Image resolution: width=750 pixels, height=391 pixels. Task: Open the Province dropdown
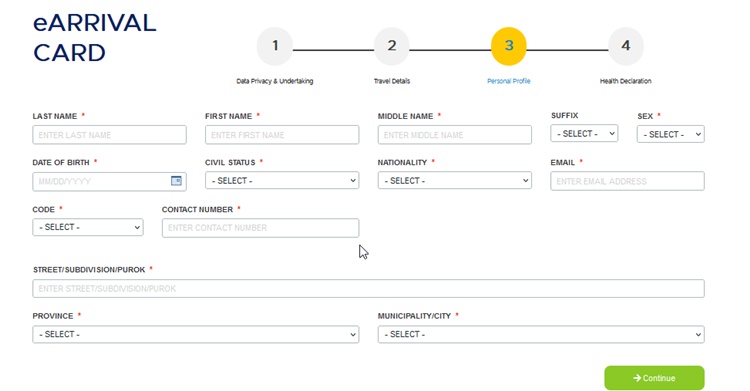pos(196,335)
